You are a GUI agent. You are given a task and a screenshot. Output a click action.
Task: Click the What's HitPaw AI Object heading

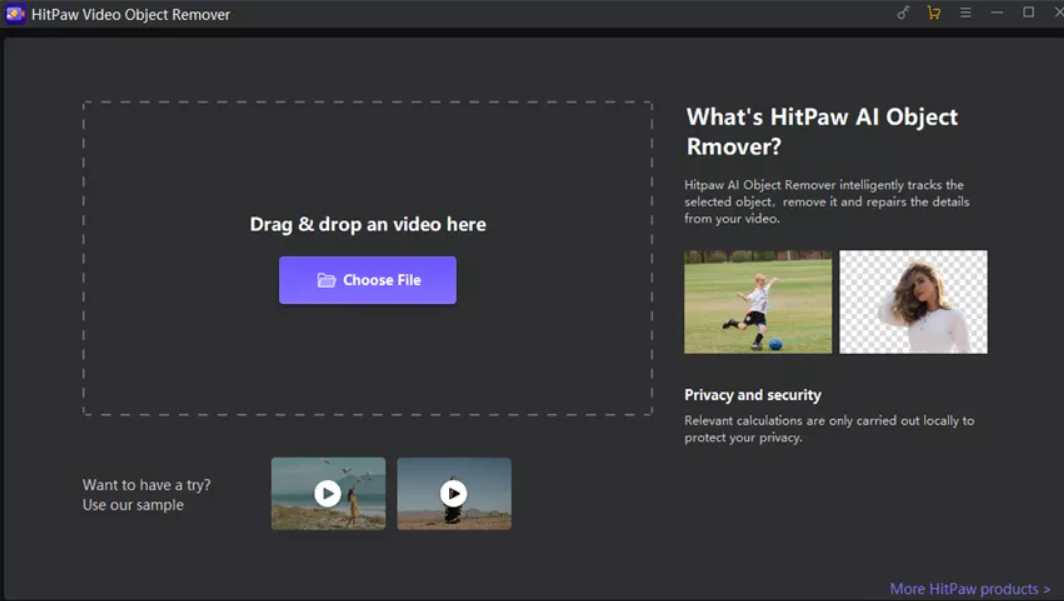pyautogui.click(x=822, y=117)
